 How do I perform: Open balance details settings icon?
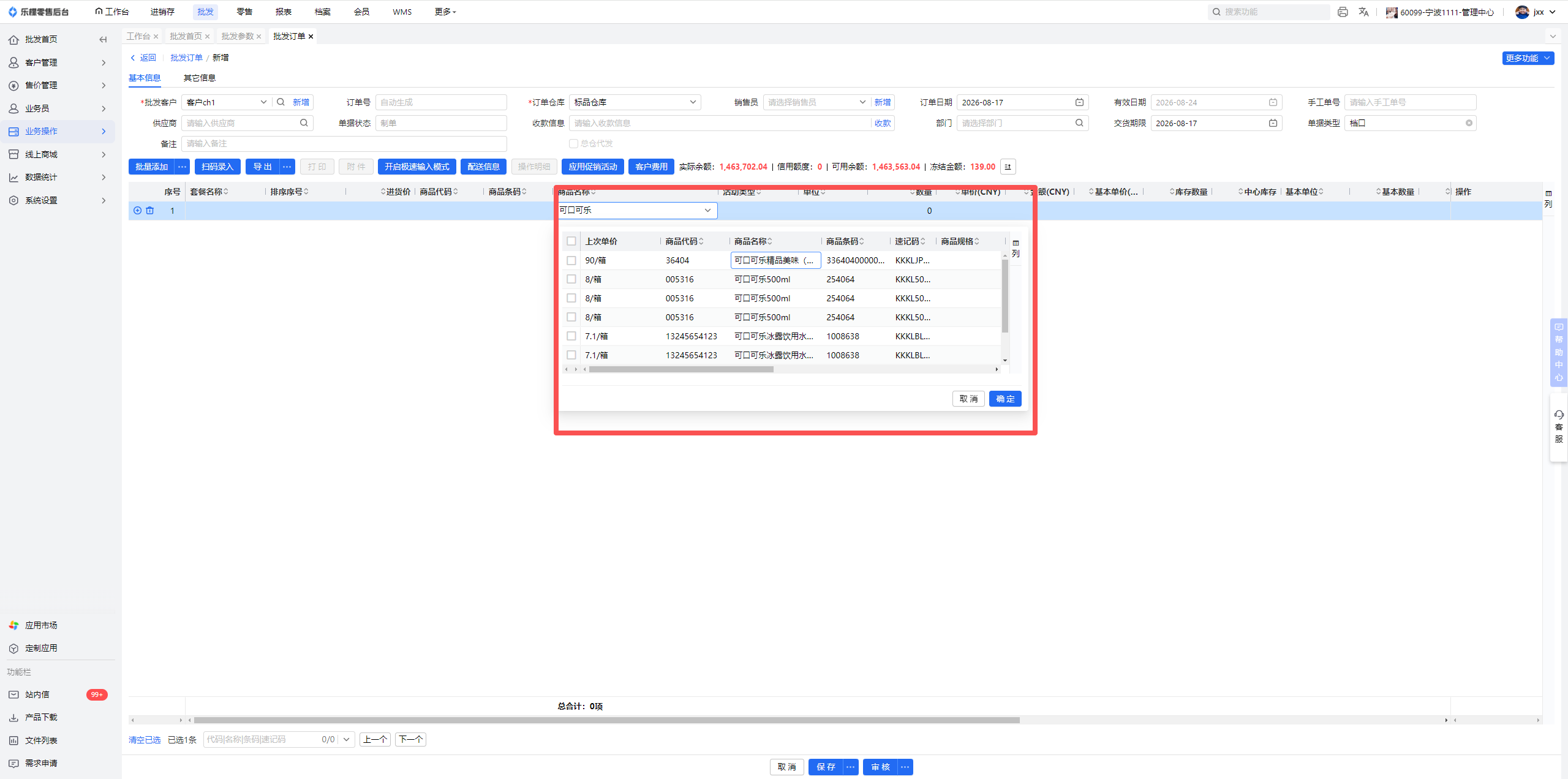1008,167
